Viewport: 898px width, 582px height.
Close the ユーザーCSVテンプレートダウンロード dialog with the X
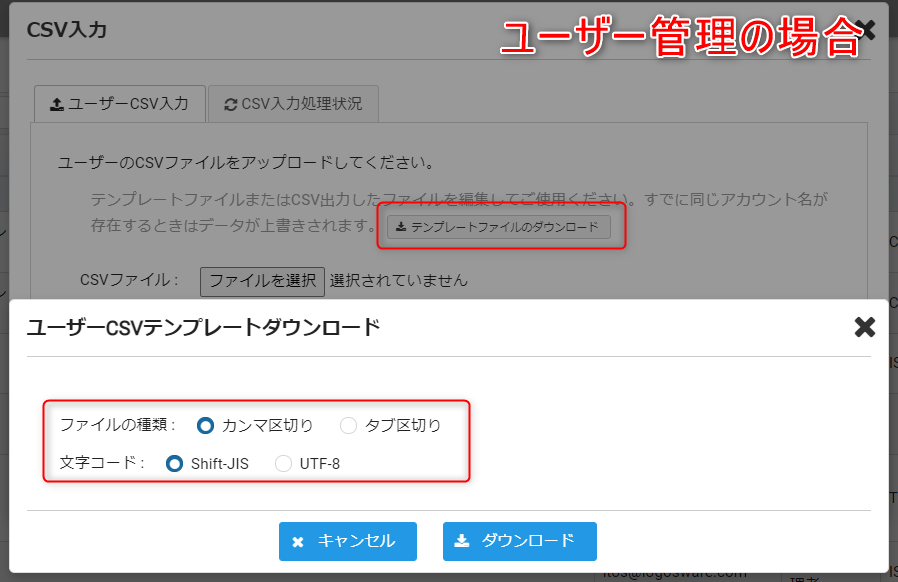(864, 327)
